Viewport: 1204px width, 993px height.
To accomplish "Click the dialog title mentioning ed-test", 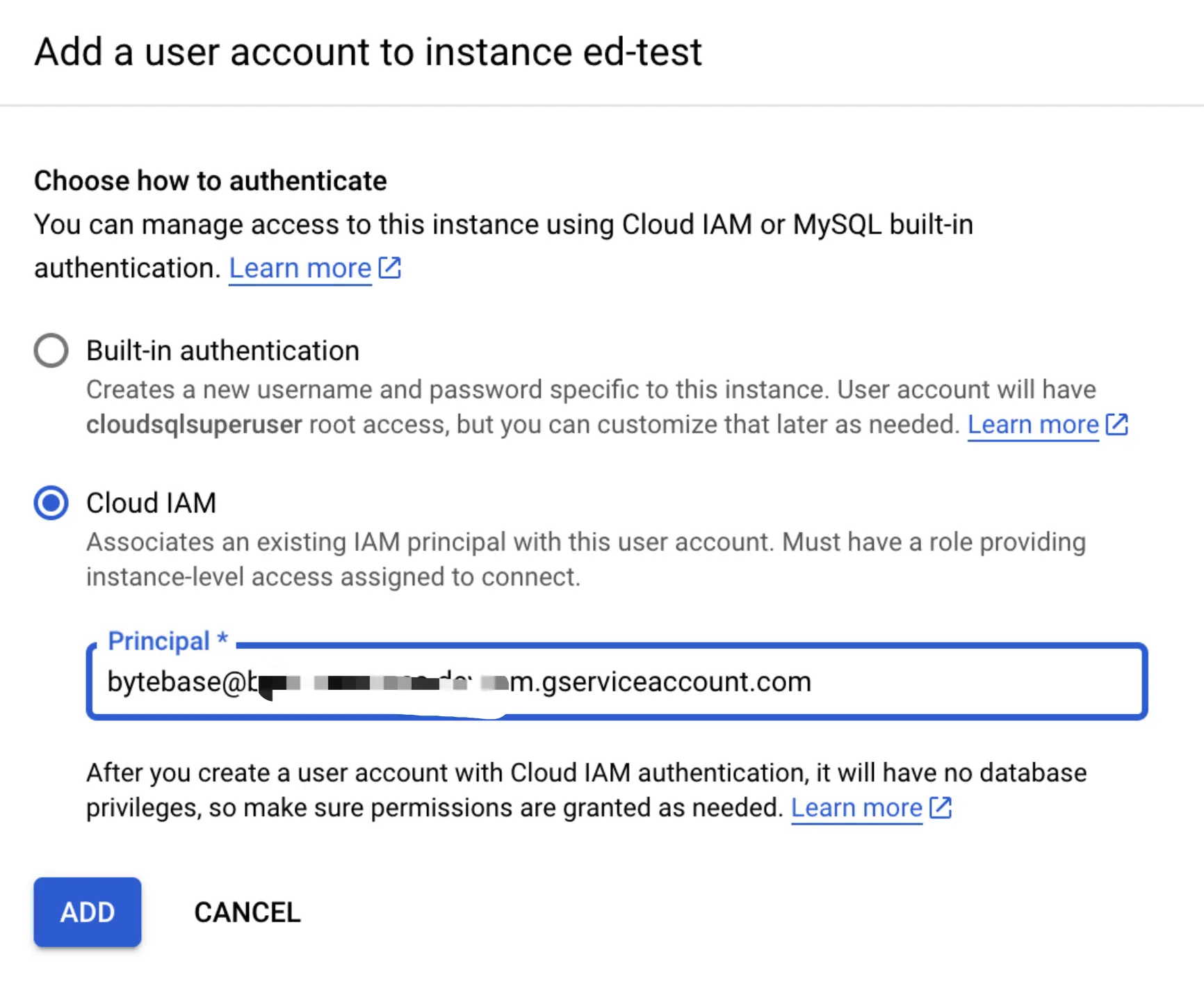I will click(368, 51).
